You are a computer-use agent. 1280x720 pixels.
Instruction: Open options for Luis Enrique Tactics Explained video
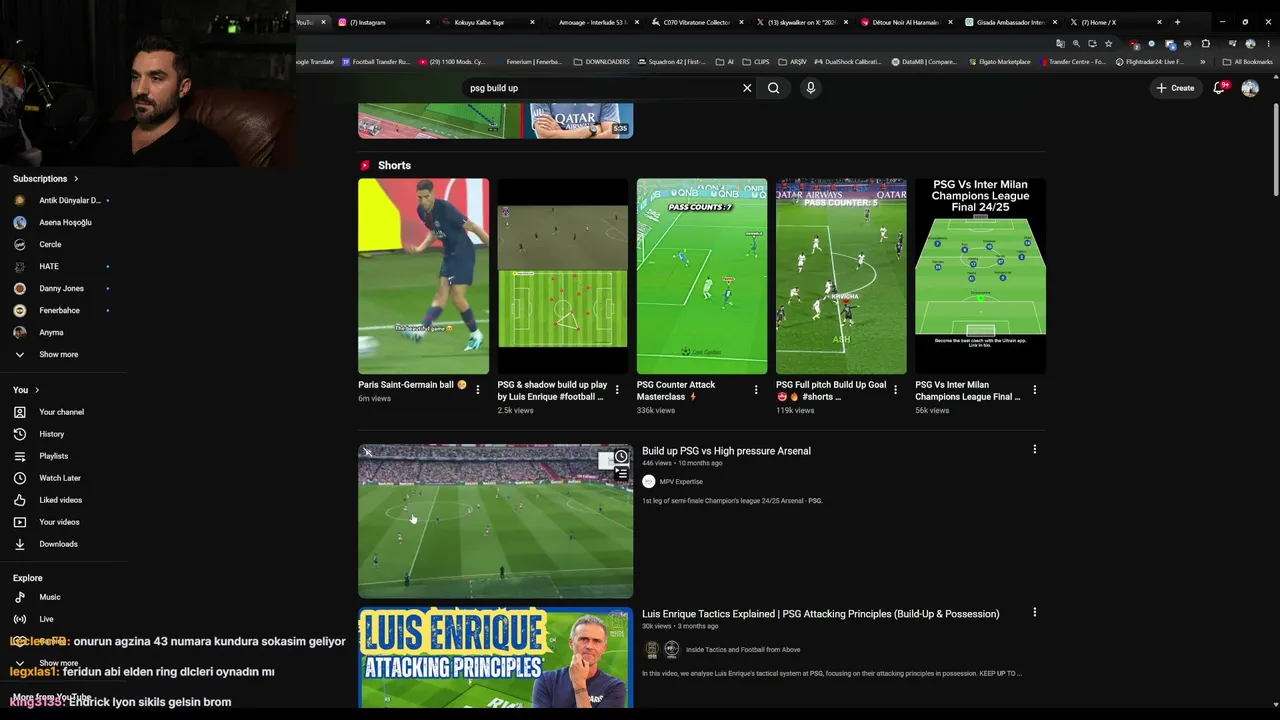pyautogui.click(x=1034, y=612)
